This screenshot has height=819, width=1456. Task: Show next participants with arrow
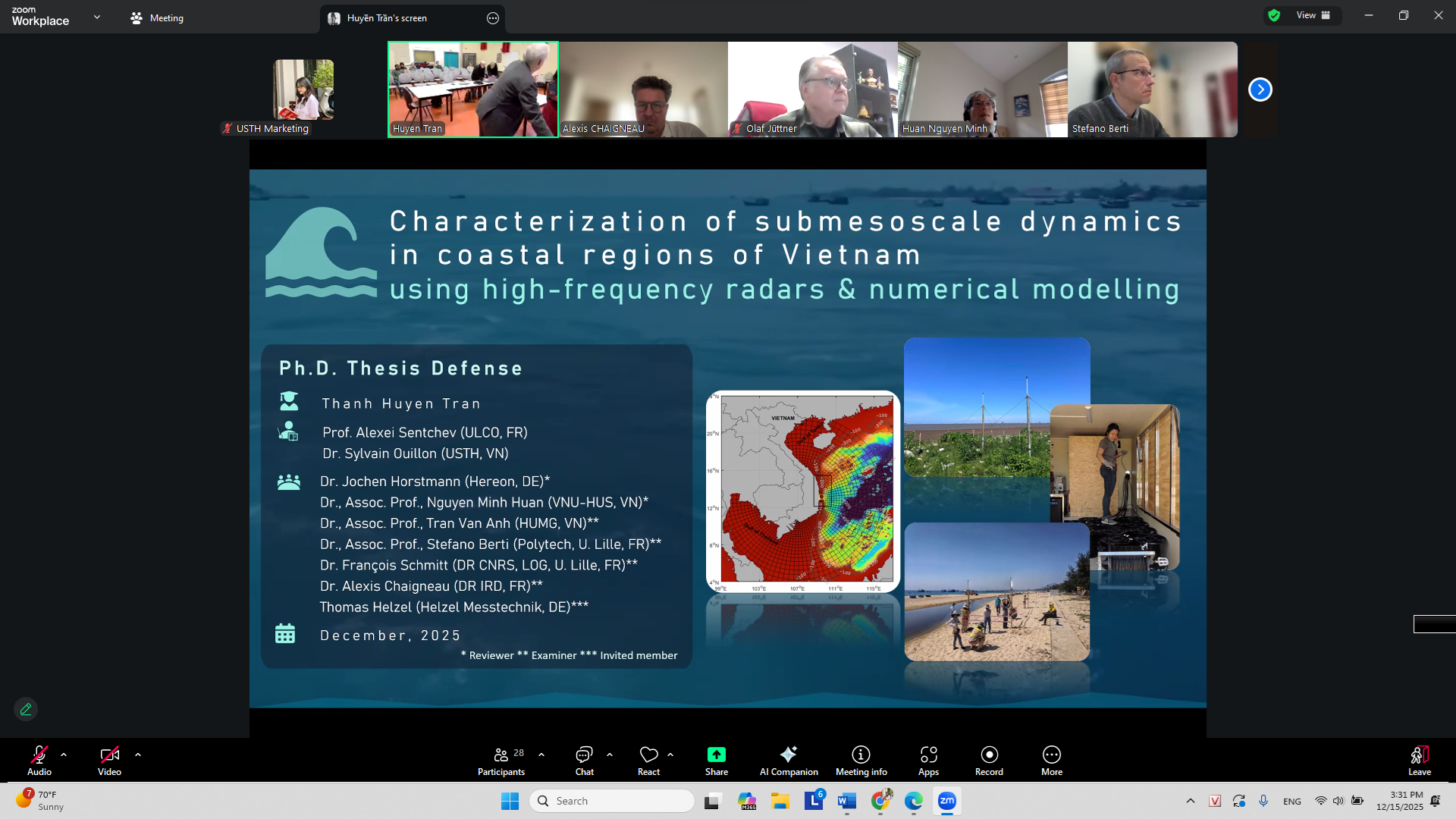[x=1260, y=89]
